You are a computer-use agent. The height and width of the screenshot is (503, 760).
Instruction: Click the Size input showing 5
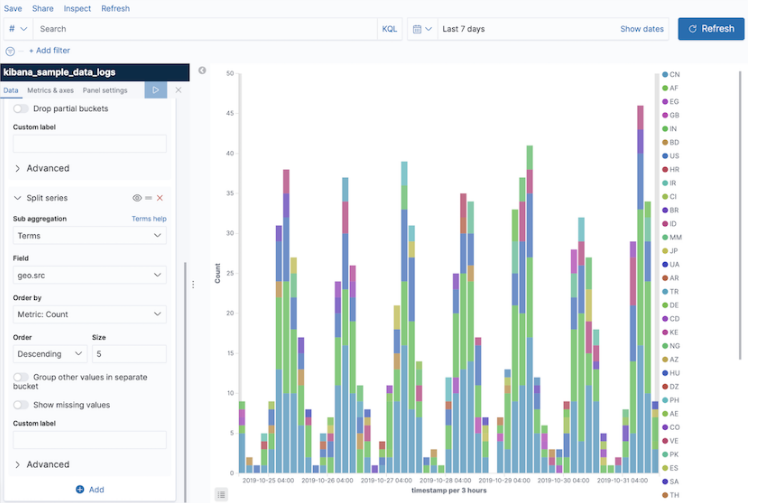pyautogui.click(x=129, y=354)
